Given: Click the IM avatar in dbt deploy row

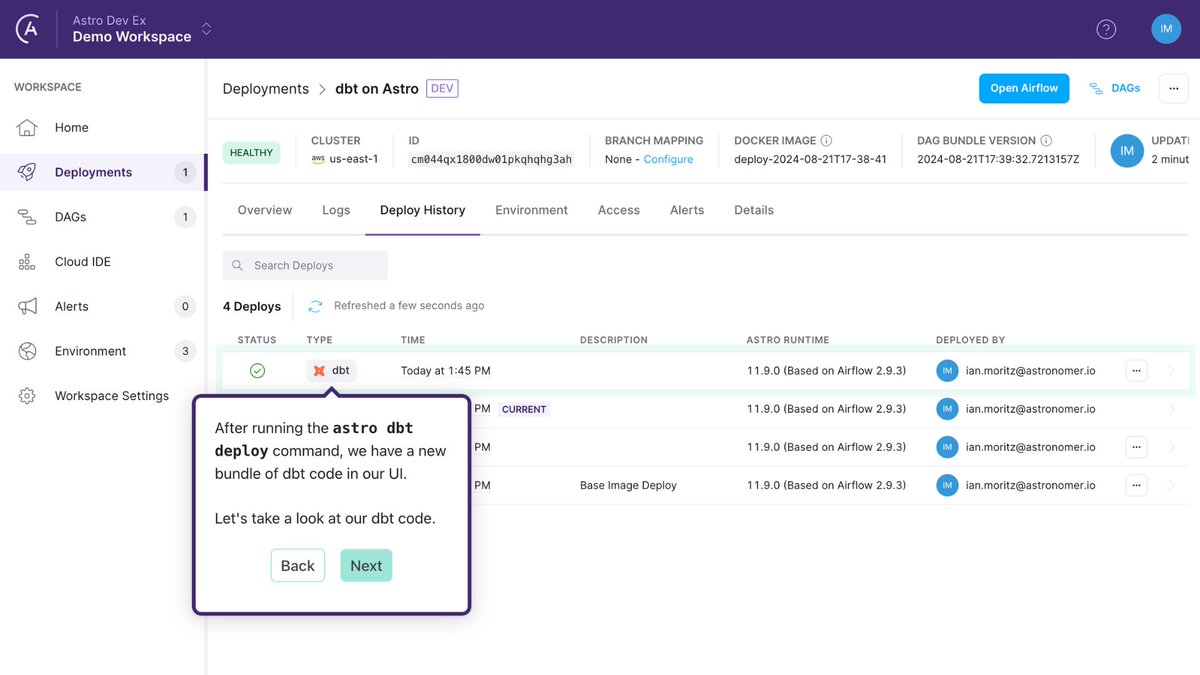Looking at the screenshot, I should (947, 371).
